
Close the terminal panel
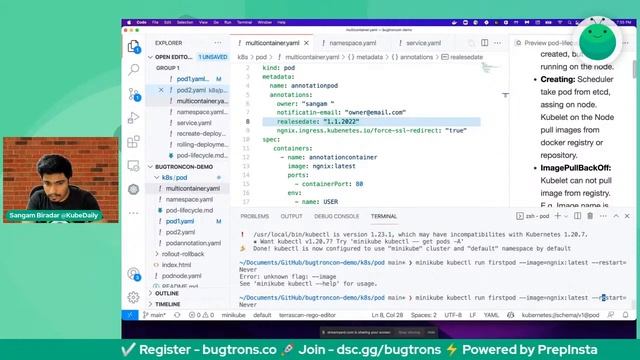(x=627, y=216)
